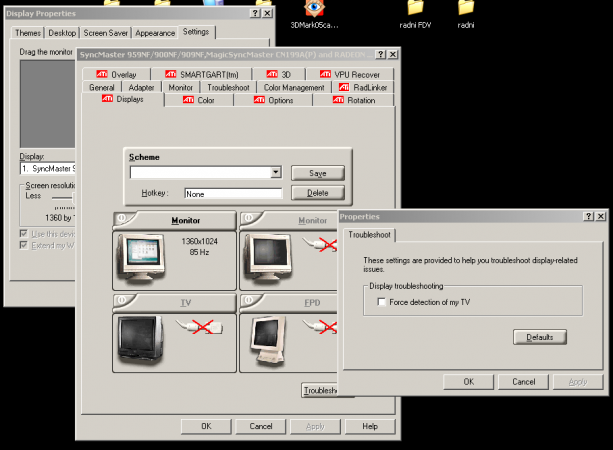Image resolution: width=613 pixels, height=450 pixels.
Task: Click the help question mark in SyncMaster dialog
Action: 380,54
